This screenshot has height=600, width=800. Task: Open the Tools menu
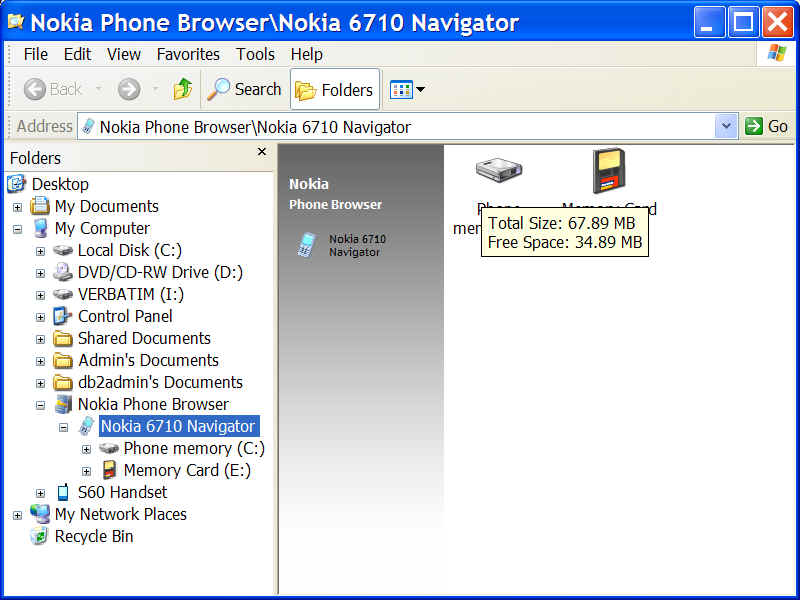click(255, 54)
